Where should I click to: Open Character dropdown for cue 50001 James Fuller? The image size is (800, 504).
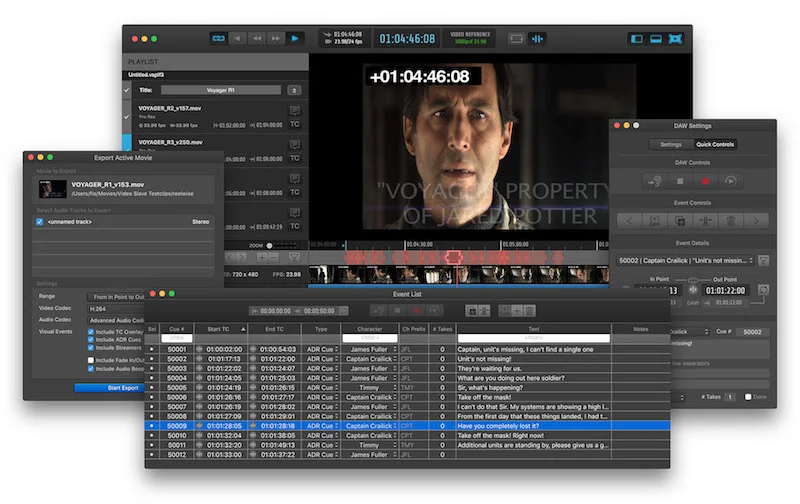tap(369, 349)
